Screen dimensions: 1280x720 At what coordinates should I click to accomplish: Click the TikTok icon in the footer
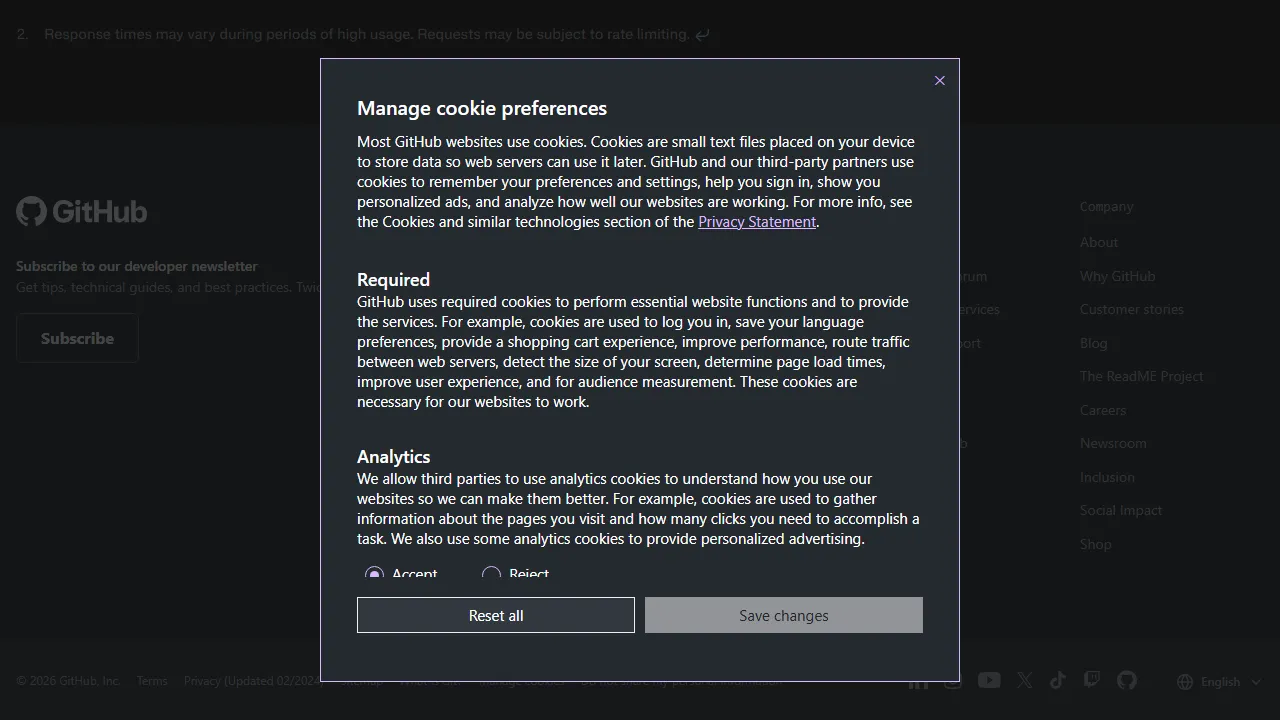pos(1057,680)
